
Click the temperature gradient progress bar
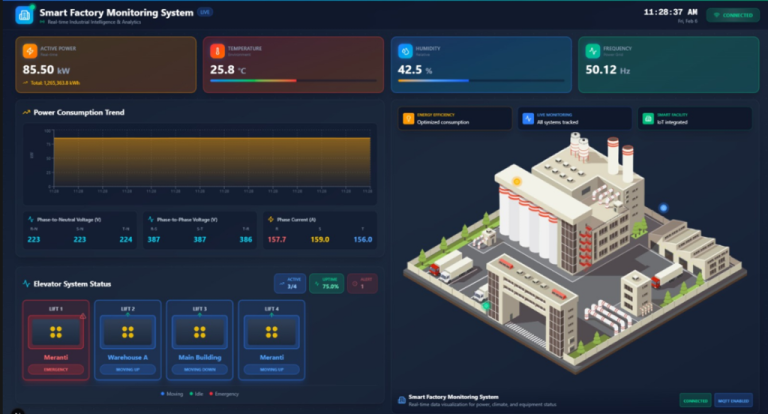tap(293, 80)
